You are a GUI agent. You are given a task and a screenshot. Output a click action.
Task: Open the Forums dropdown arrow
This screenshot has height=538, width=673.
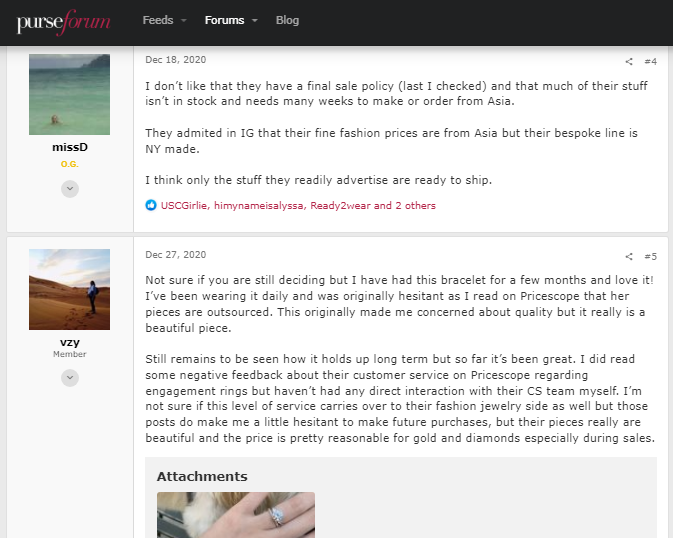click(x=255, y=21)
